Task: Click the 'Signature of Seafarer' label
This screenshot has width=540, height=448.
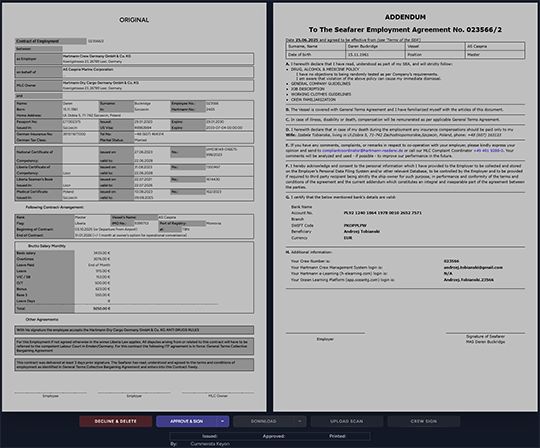Action: (485, 336)
